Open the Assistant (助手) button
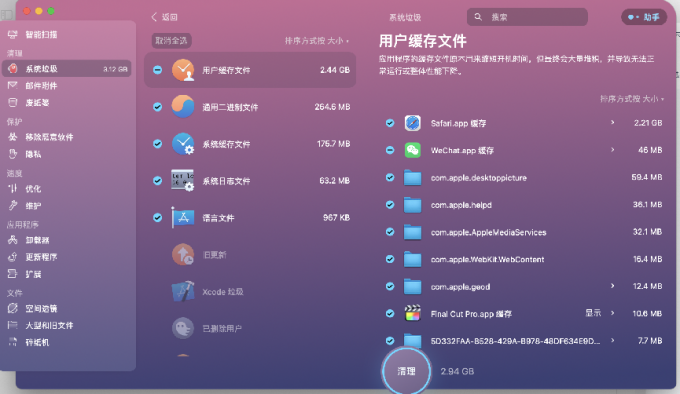This screenshot has height=394, width=680. [644, 17]
